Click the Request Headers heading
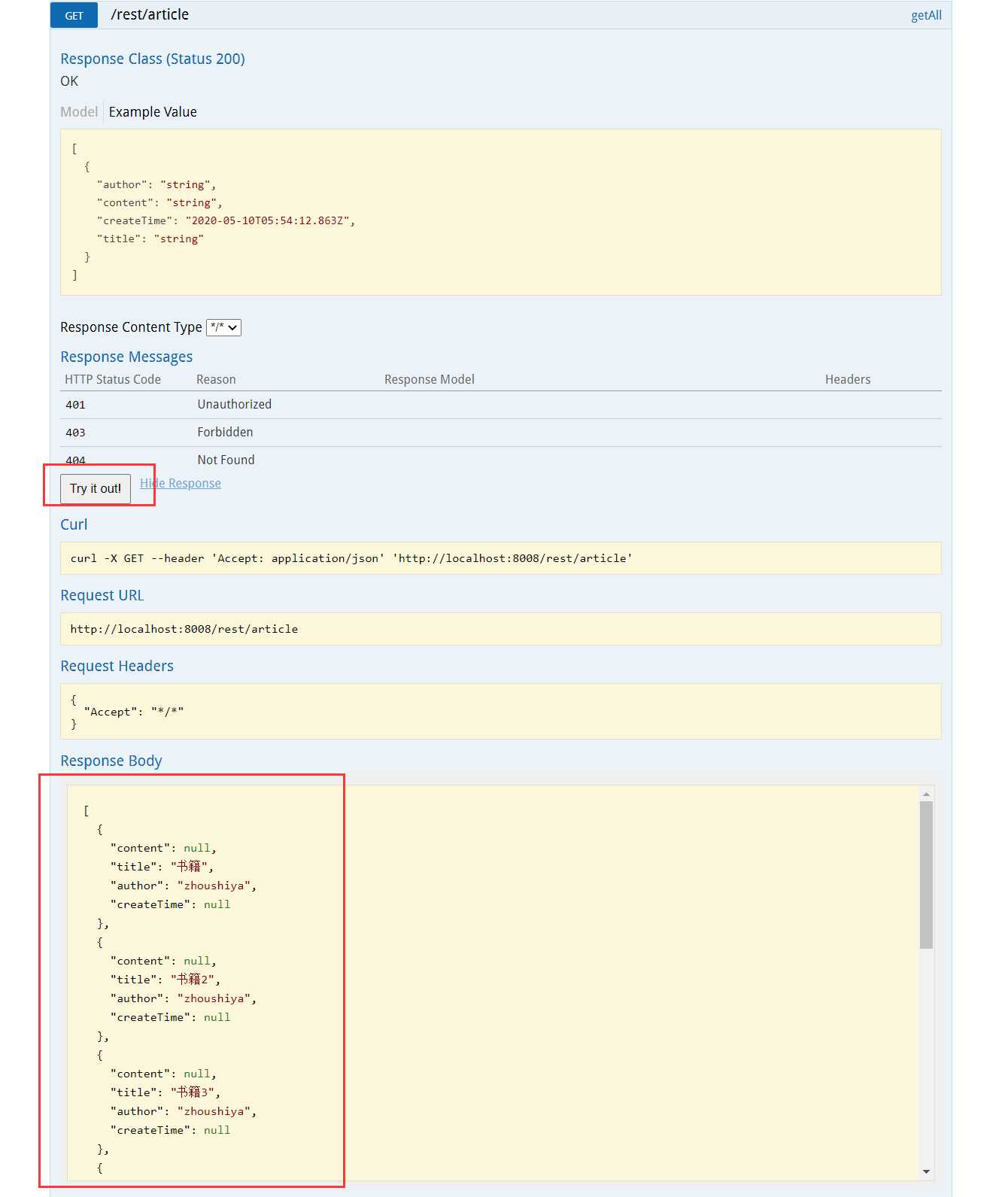This screenshot has width=1008, height=1197. click(x=117, y=666)
